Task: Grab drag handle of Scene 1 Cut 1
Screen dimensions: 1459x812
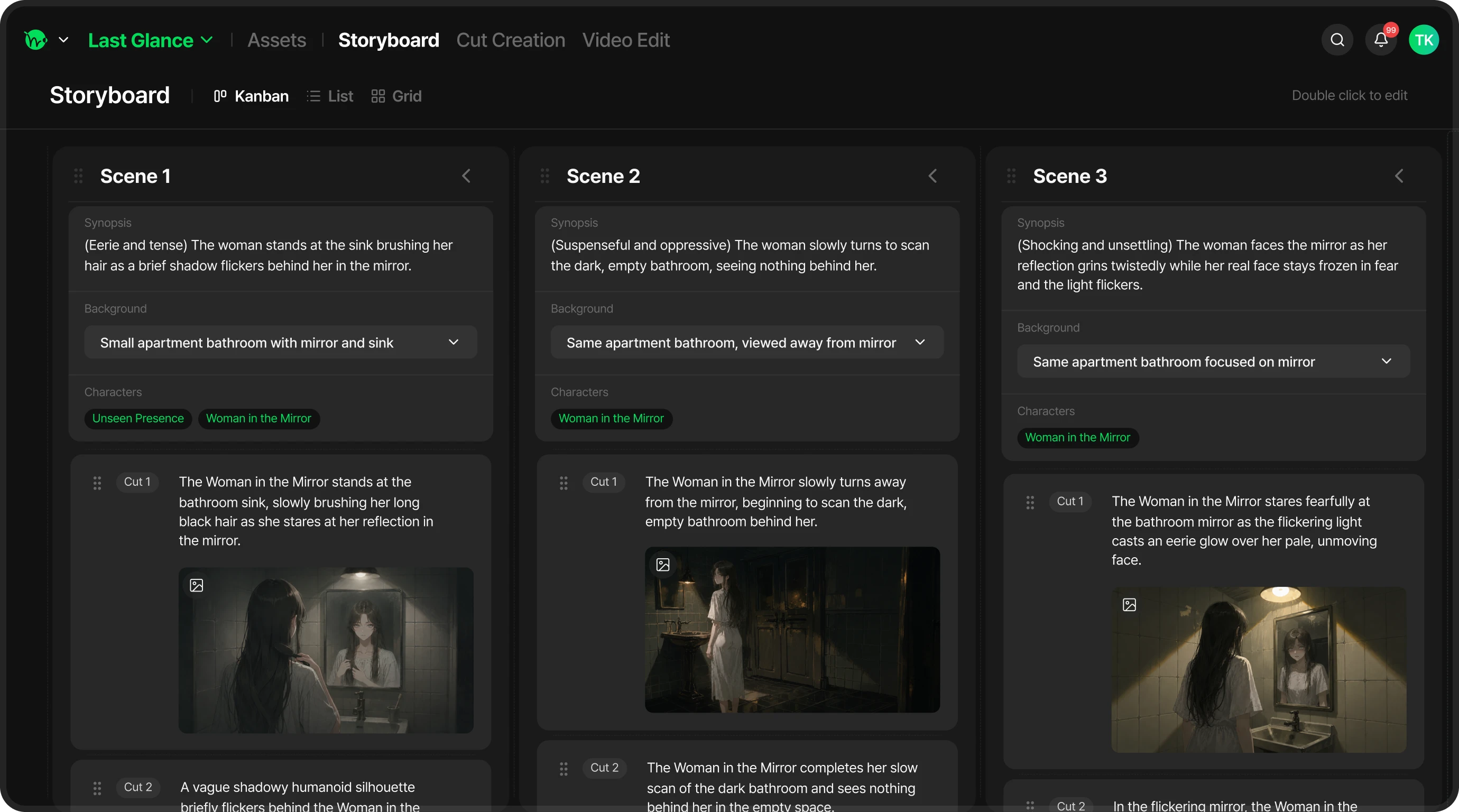Action: 97,482
